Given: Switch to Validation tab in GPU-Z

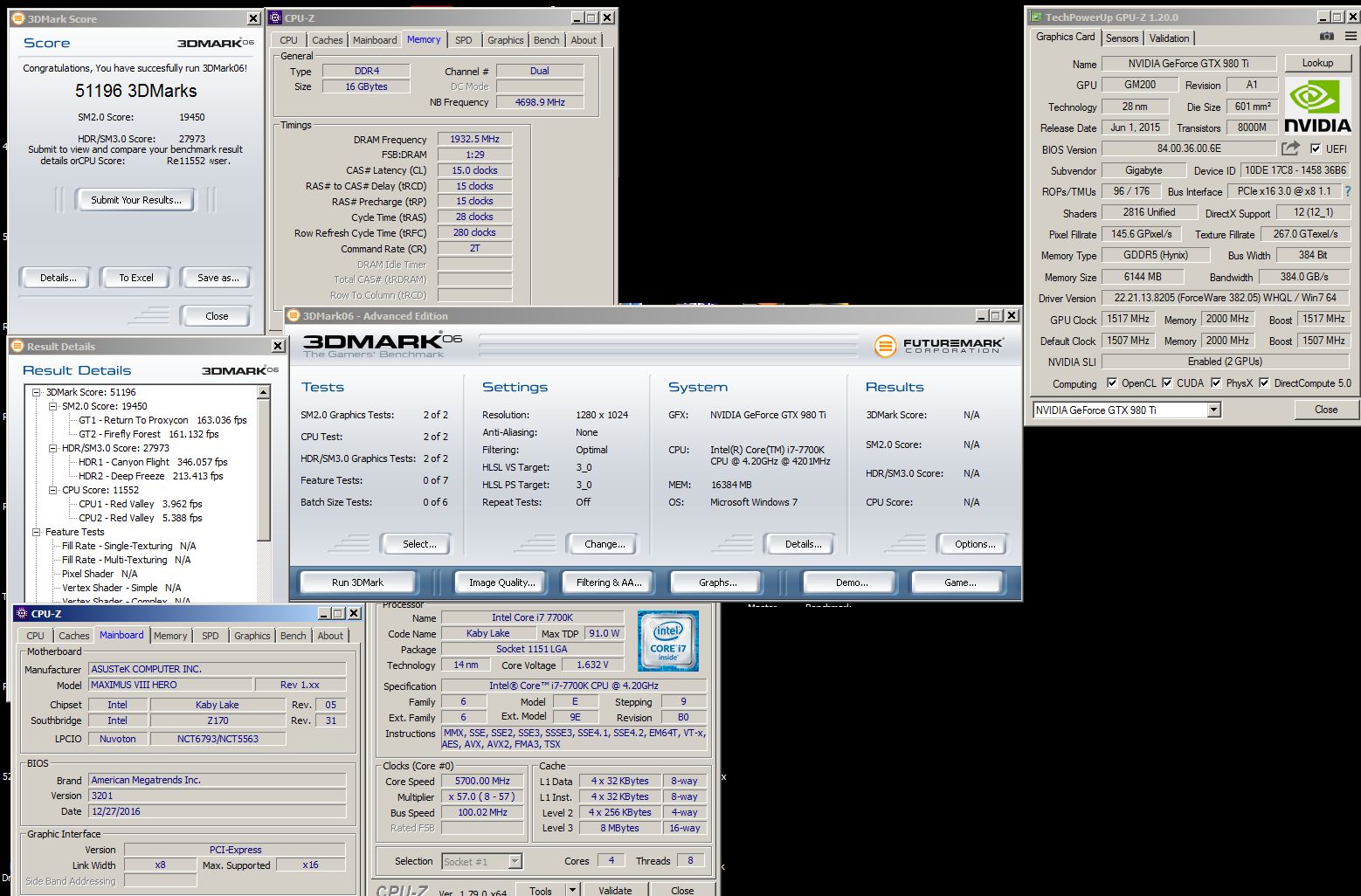Looking at the screenshot, I should point(1169,38).
